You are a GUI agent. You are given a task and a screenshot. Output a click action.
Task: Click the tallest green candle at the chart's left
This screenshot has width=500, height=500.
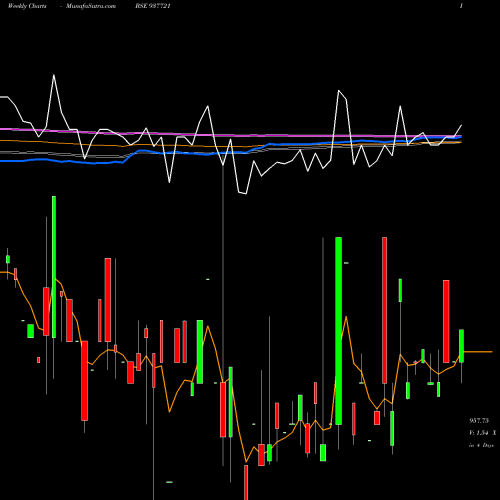click(x=54, y=267)
